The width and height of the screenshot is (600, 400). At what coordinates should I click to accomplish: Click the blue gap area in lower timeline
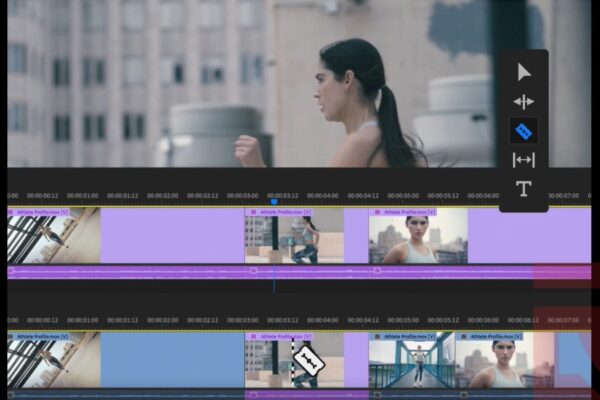tap(170, 362)
